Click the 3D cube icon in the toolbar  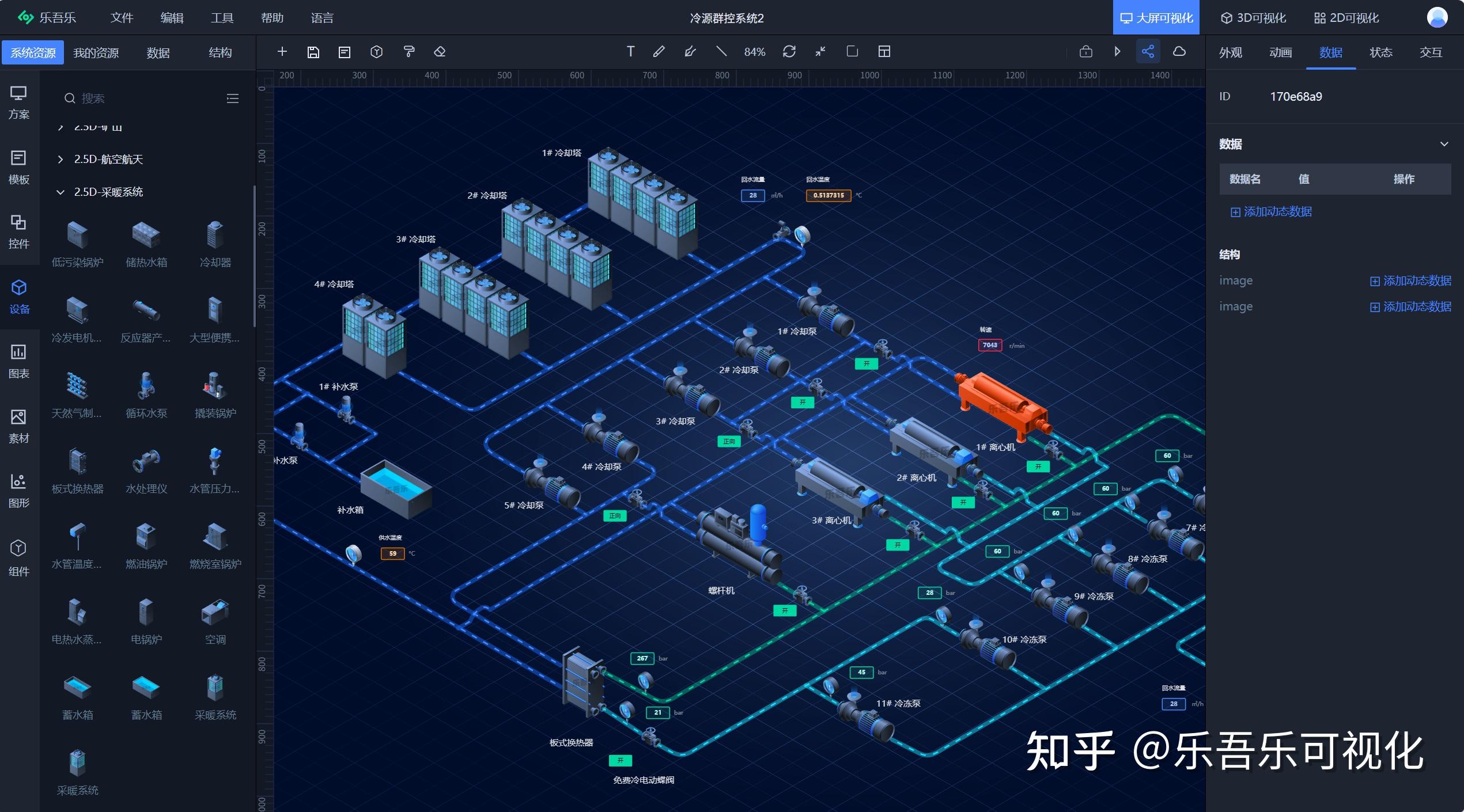[376, 52]
